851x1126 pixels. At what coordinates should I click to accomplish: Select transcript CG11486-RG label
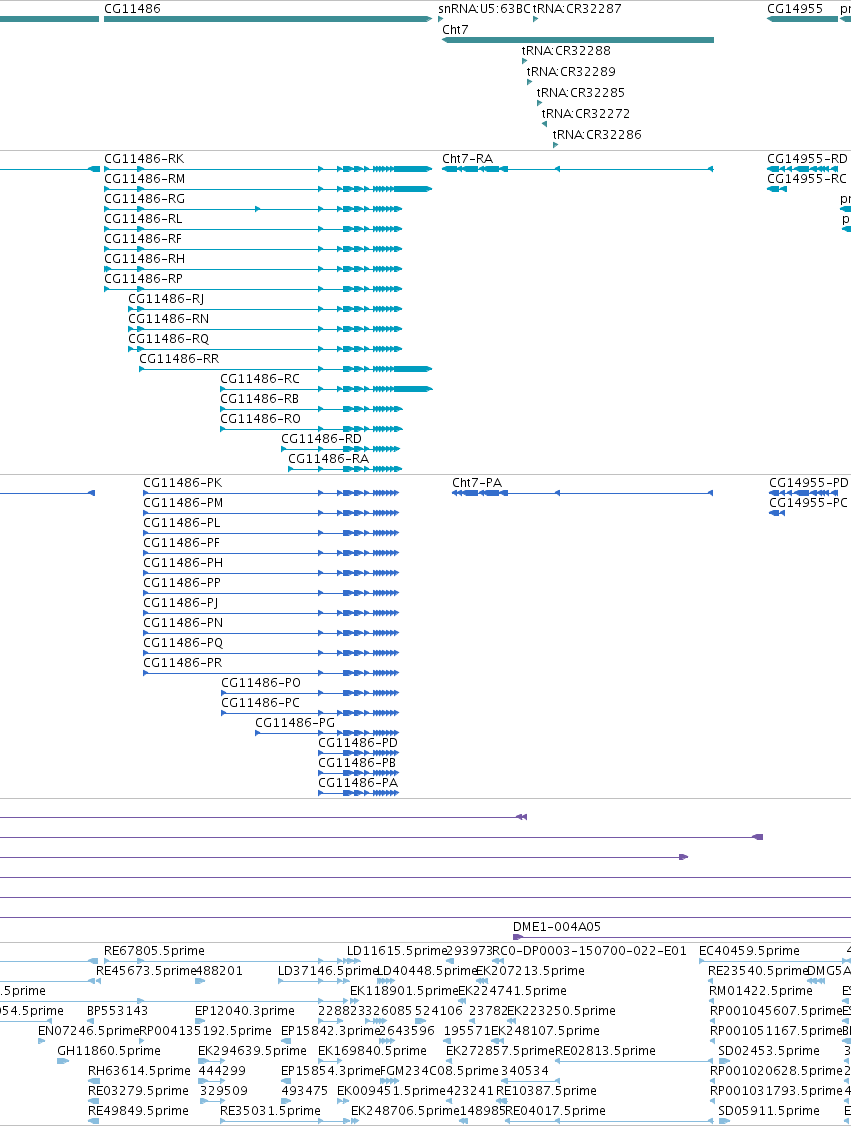[144, 199]
